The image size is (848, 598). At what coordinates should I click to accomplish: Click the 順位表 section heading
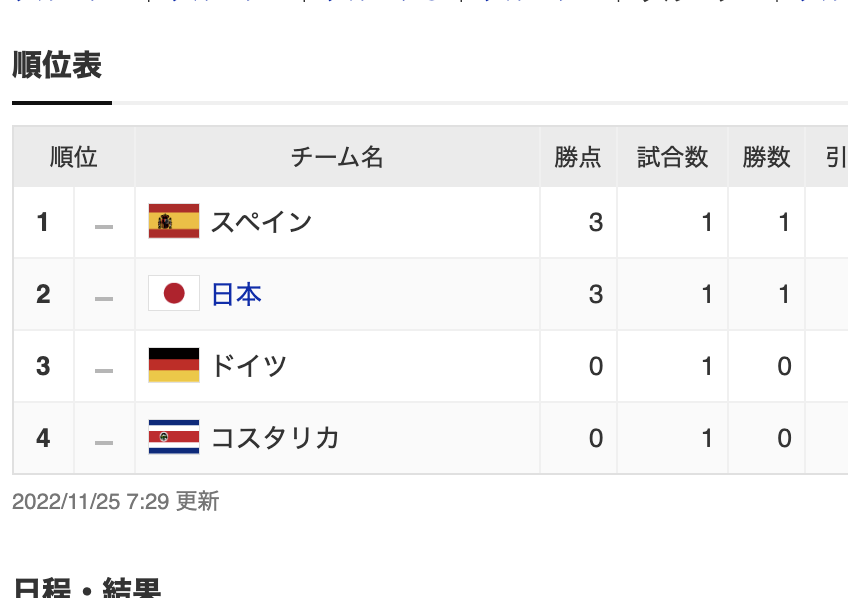click(57, 65)
